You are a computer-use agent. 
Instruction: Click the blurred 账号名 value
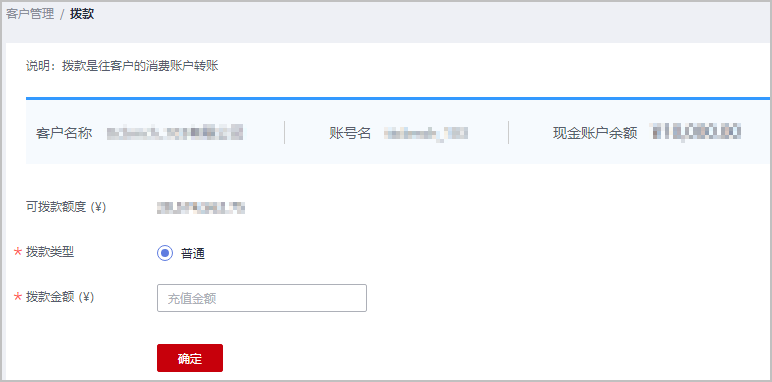[x=426, y=133]
